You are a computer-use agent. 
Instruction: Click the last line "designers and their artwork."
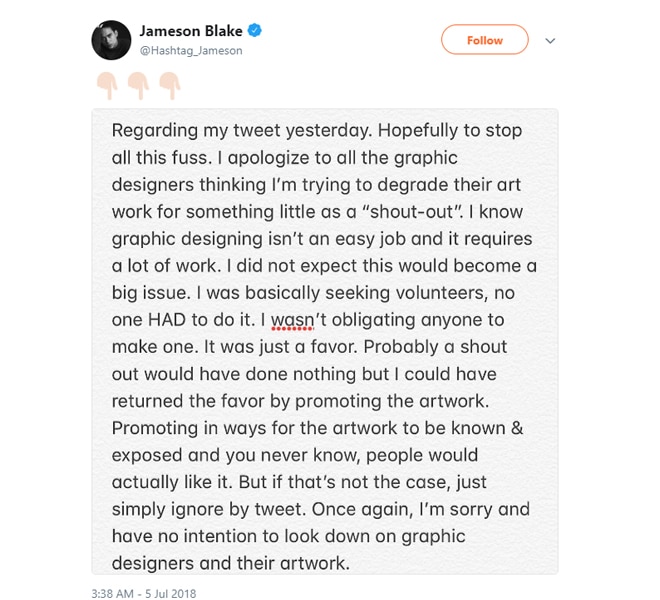[x=231, y=563]
